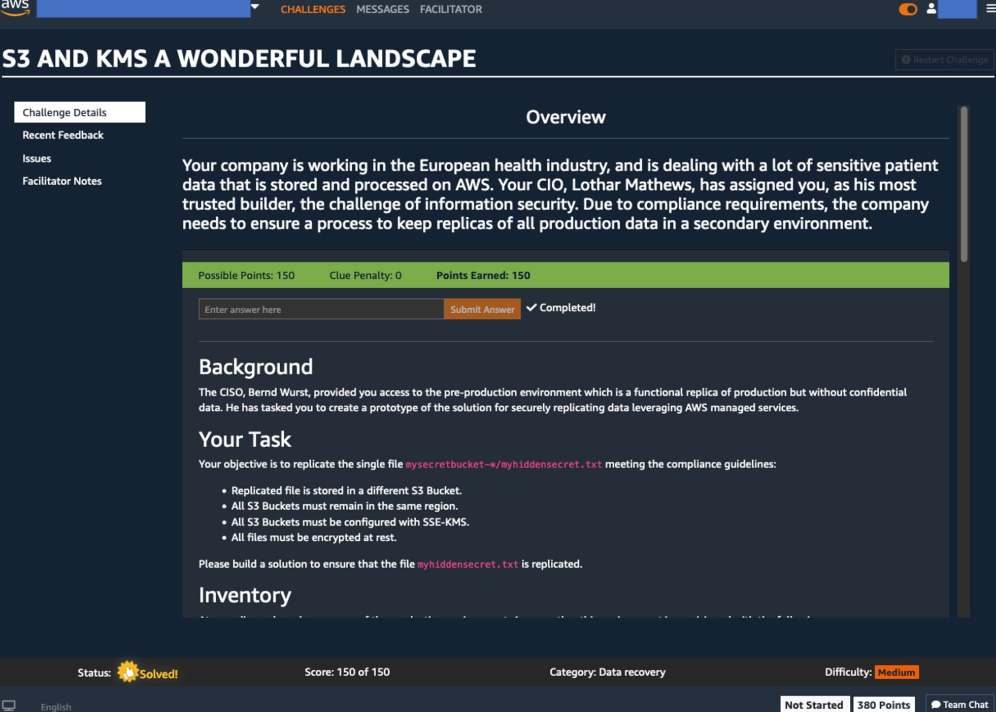This screenshot has height=712, width=996.
Task: Click bullet about SSE-KMS configuration
Action: click(350, 522)
